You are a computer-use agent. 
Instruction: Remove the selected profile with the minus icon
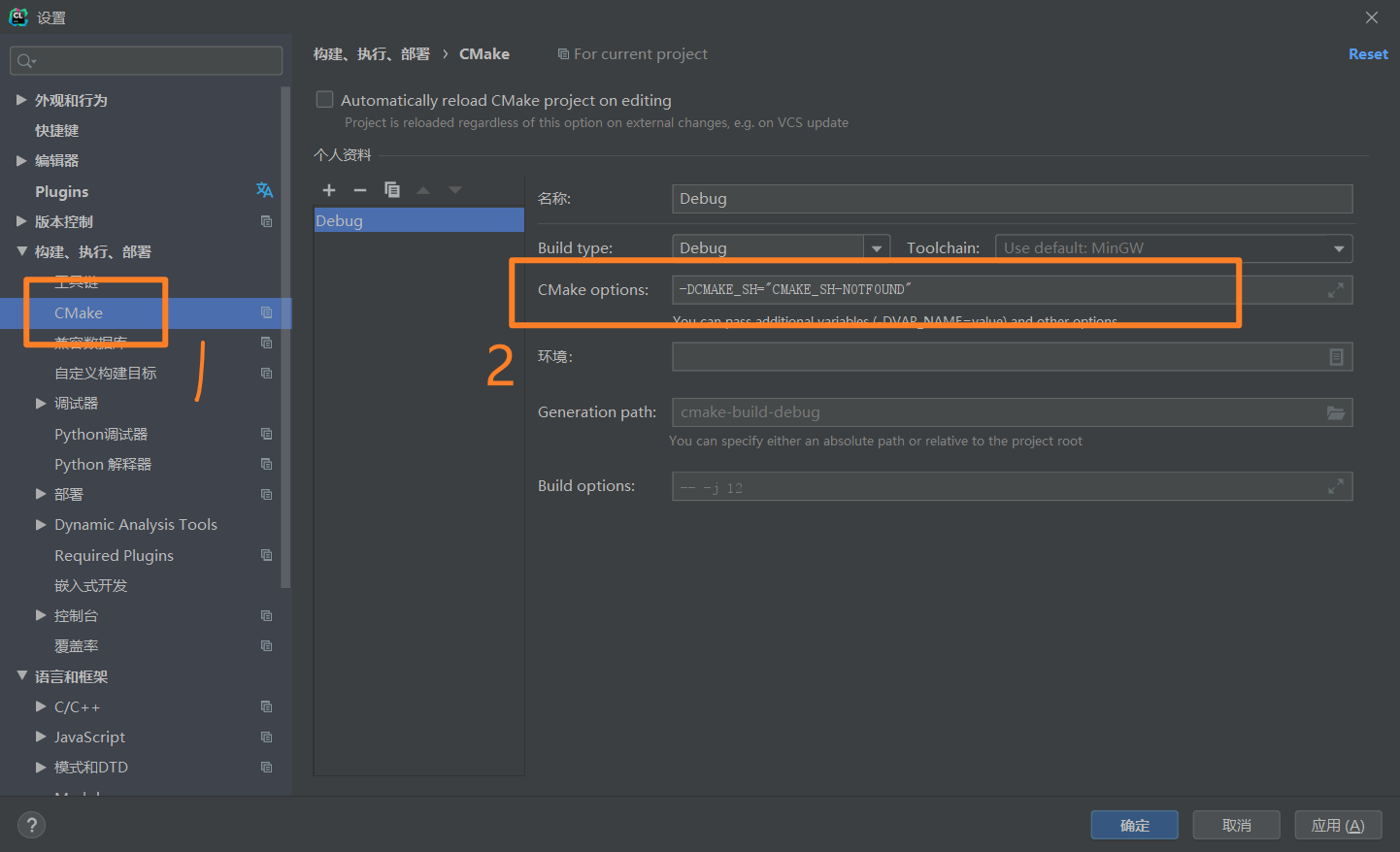coord(360,190)
